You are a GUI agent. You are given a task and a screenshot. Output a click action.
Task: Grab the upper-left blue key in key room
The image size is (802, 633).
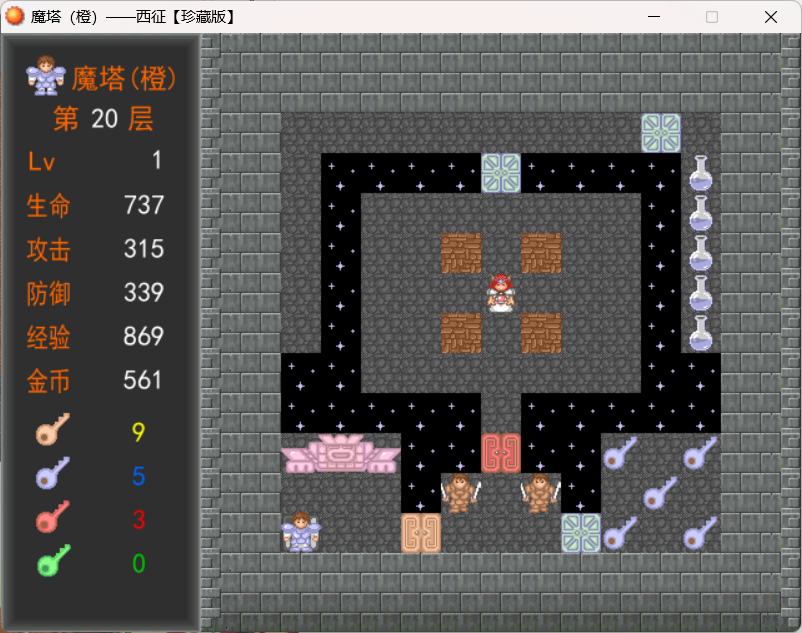(x=620, y=453)
